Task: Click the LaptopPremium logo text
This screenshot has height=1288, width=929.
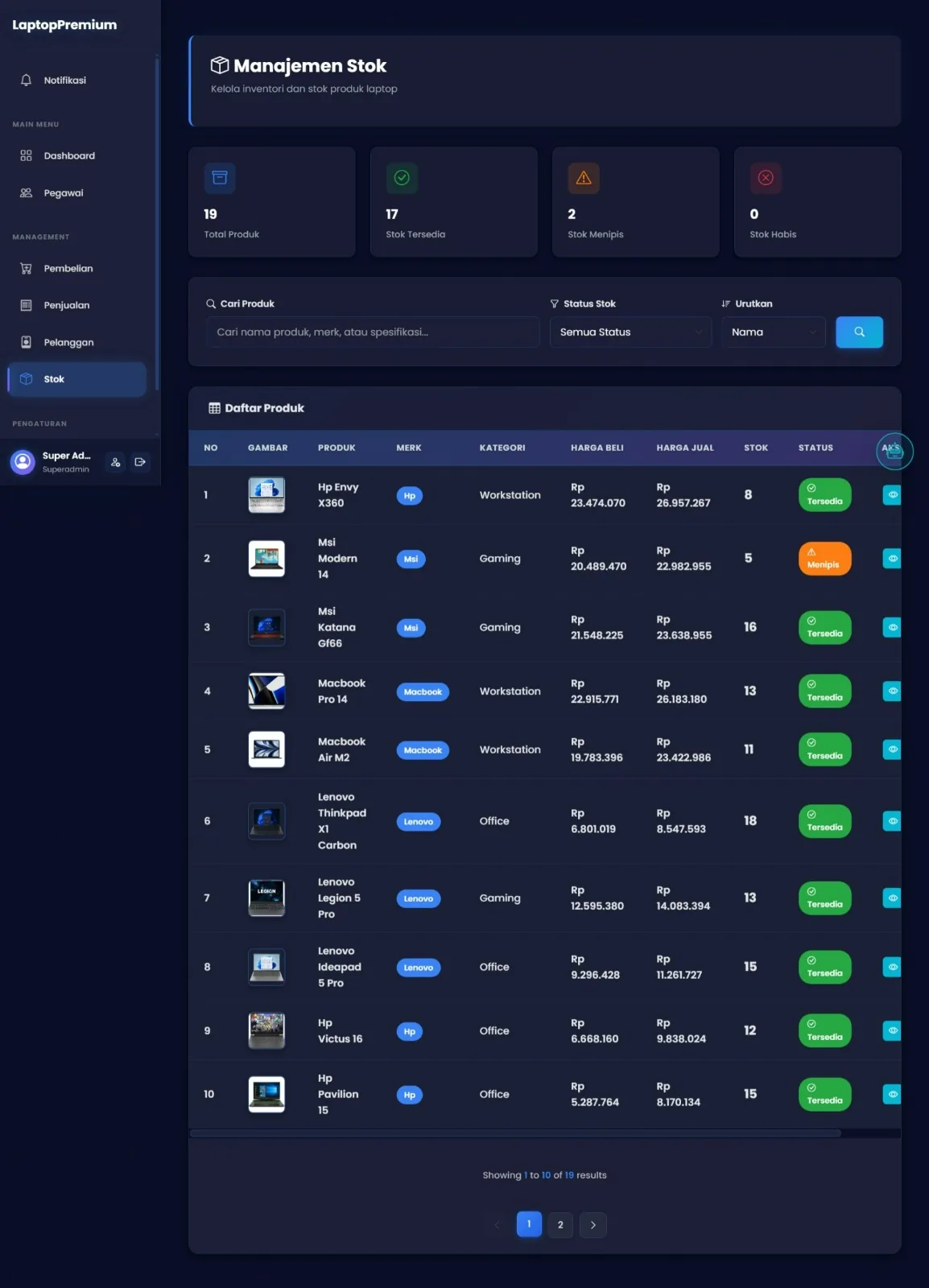Action: pyautogui.click(x=64, y=25)
